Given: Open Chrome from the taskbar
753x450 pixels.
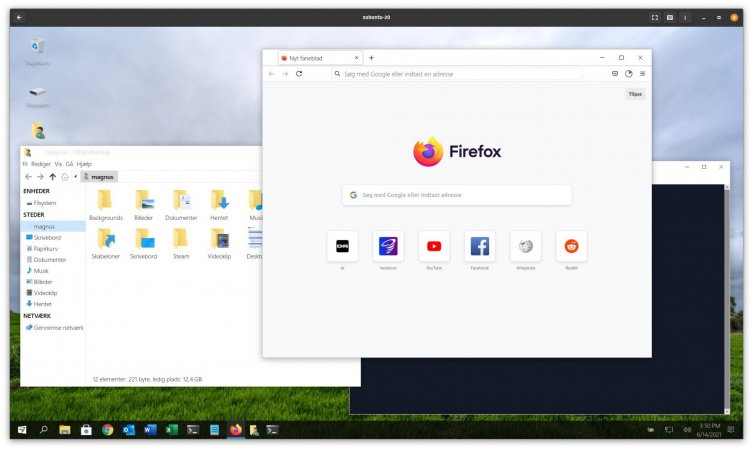Looking at the screenshot, I should 108,430.
